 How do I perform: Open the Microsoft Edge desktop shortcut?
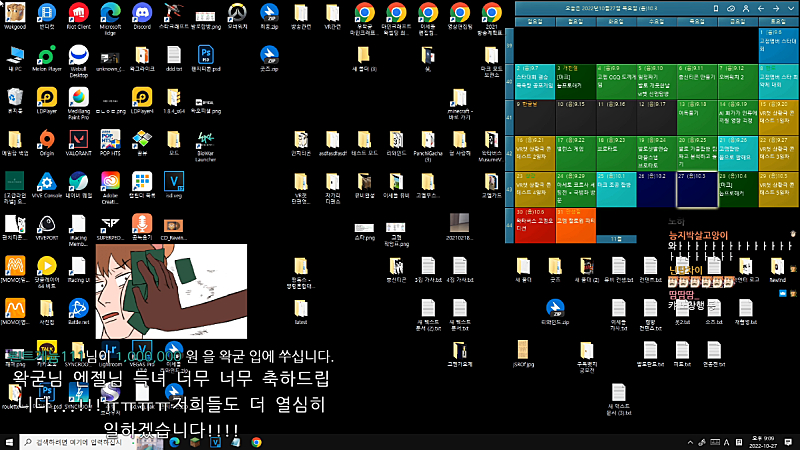tap(110, 14)
